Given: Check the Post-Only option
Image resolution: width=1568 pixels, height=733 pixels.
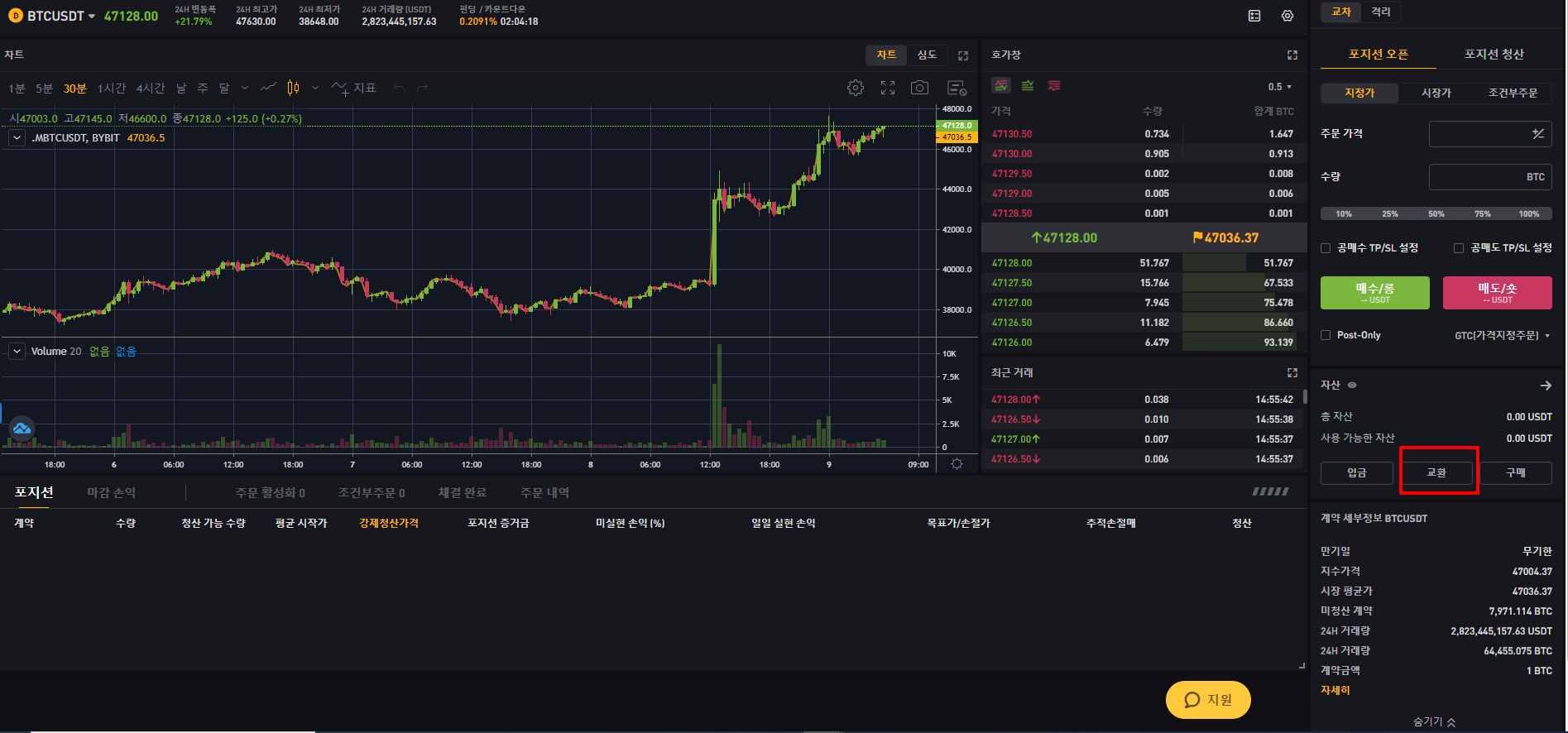Looking at the screenshot, I should 1326,335.
